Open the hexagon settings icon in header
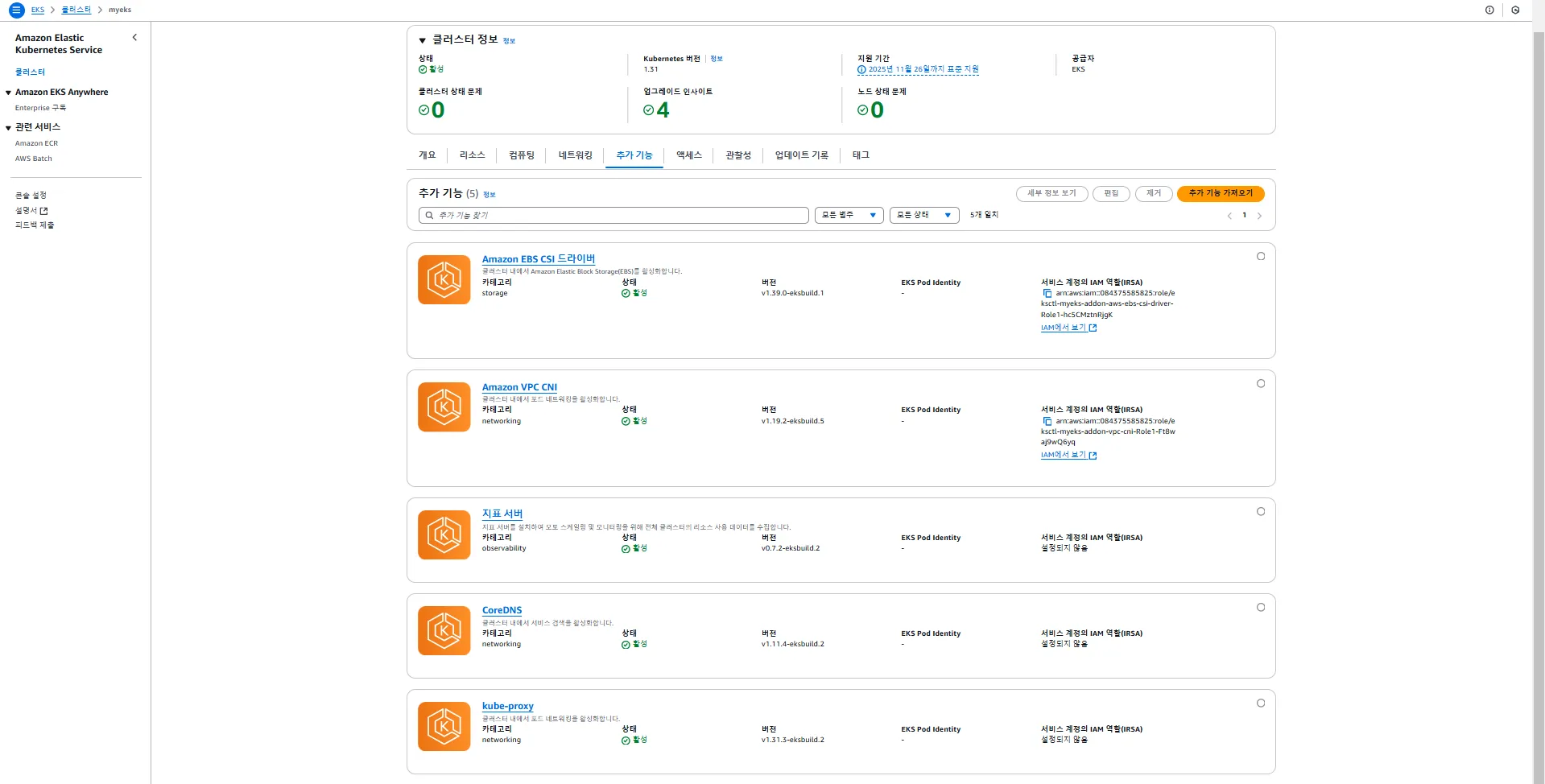The image size is (1545, 784). pos(1515,10)
